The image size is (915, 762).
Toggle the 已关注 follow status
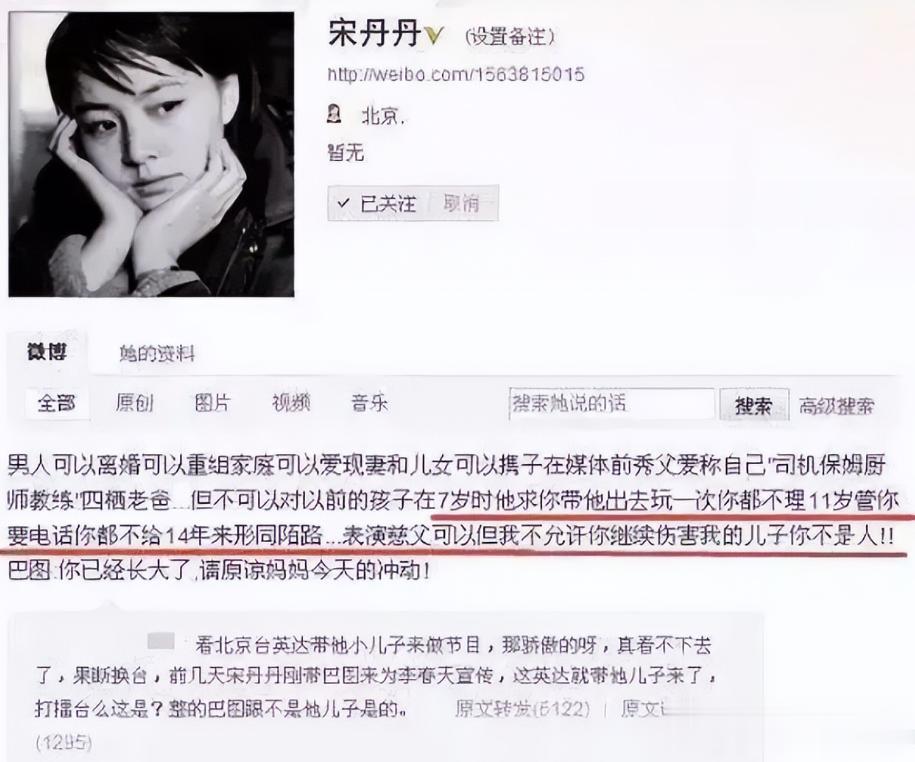click(x=378, y=203)
